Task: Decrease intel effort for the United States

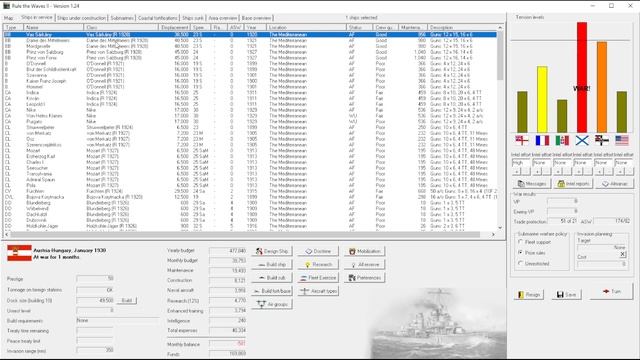Action: pos(629,172)
